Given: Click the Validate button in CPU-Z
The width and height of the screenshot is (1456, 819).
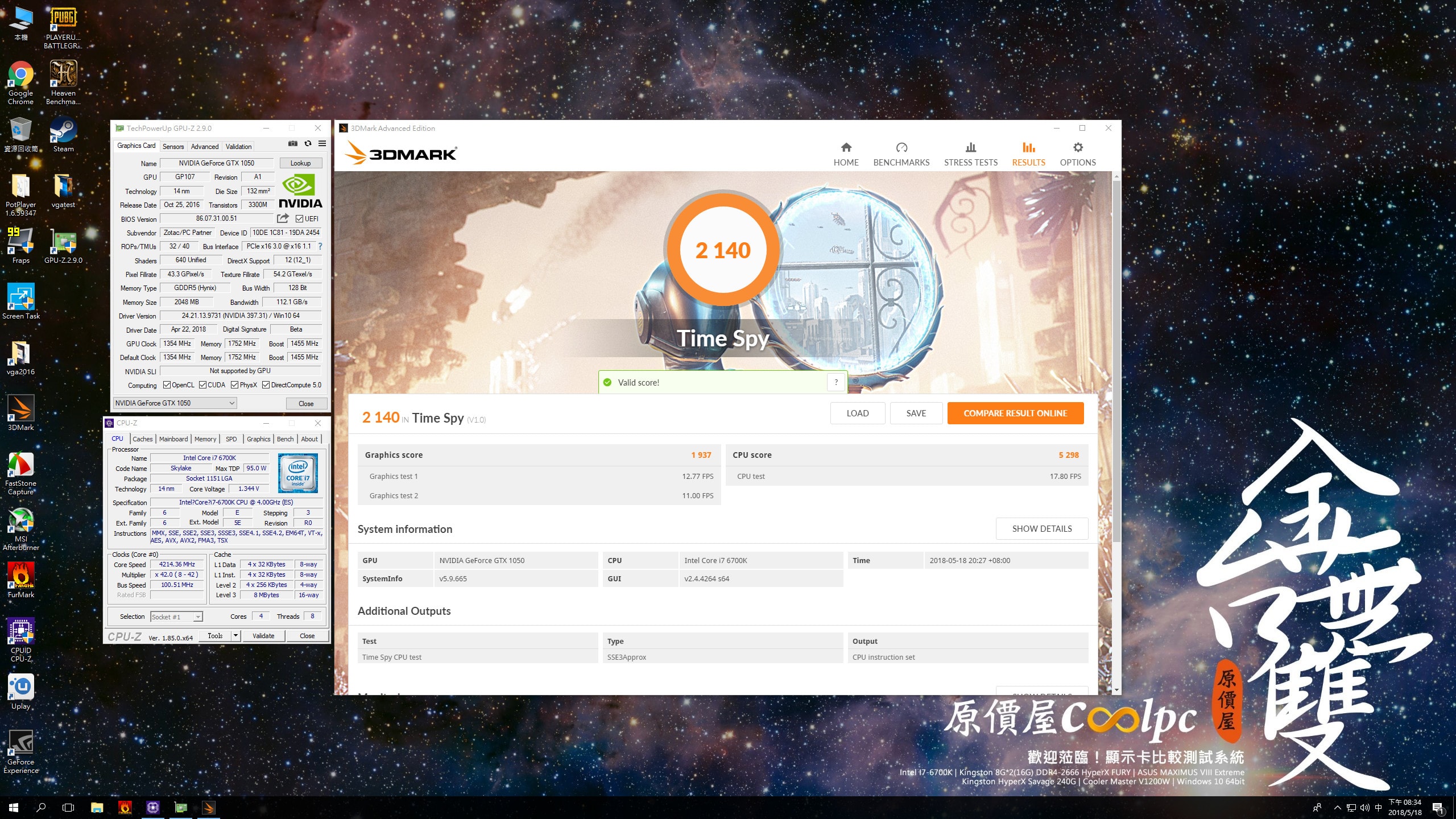Looking at the screenshot, I should click(x=263, y=636).
